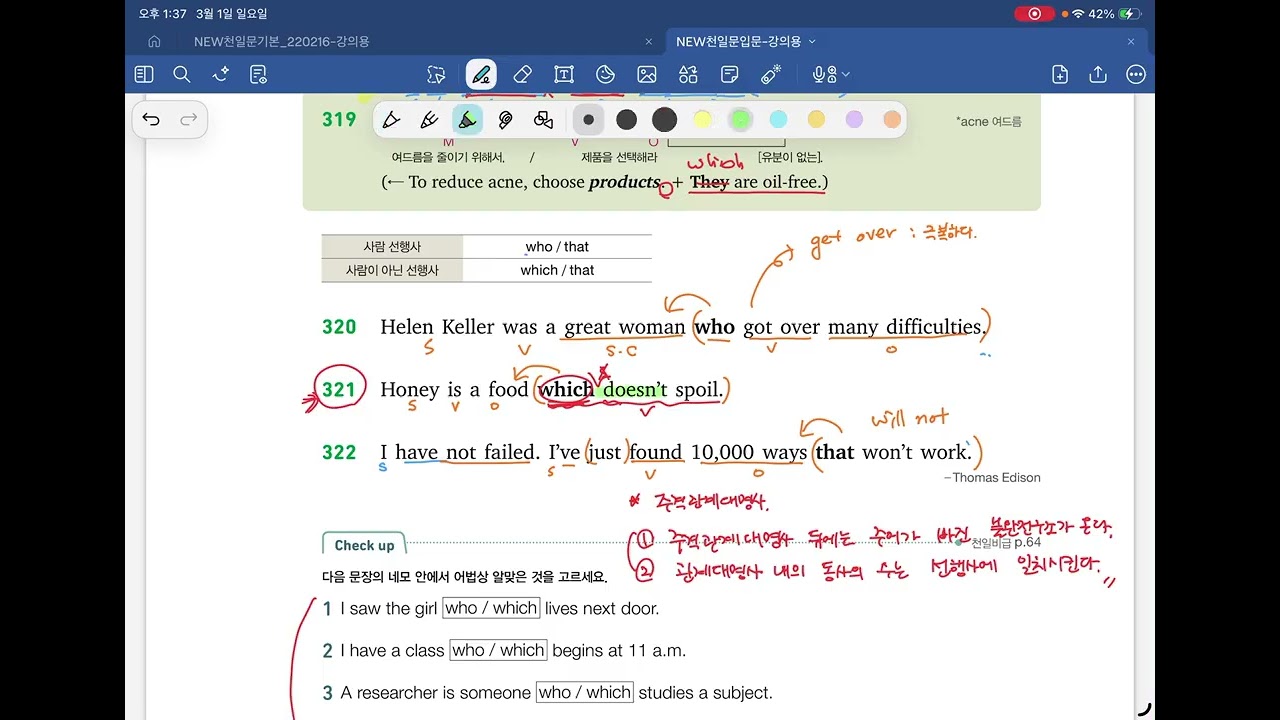Pick the lavender highlighter color
Image resolution: width=1280 pixels, height=720 pixels.
tap(854, 120)
